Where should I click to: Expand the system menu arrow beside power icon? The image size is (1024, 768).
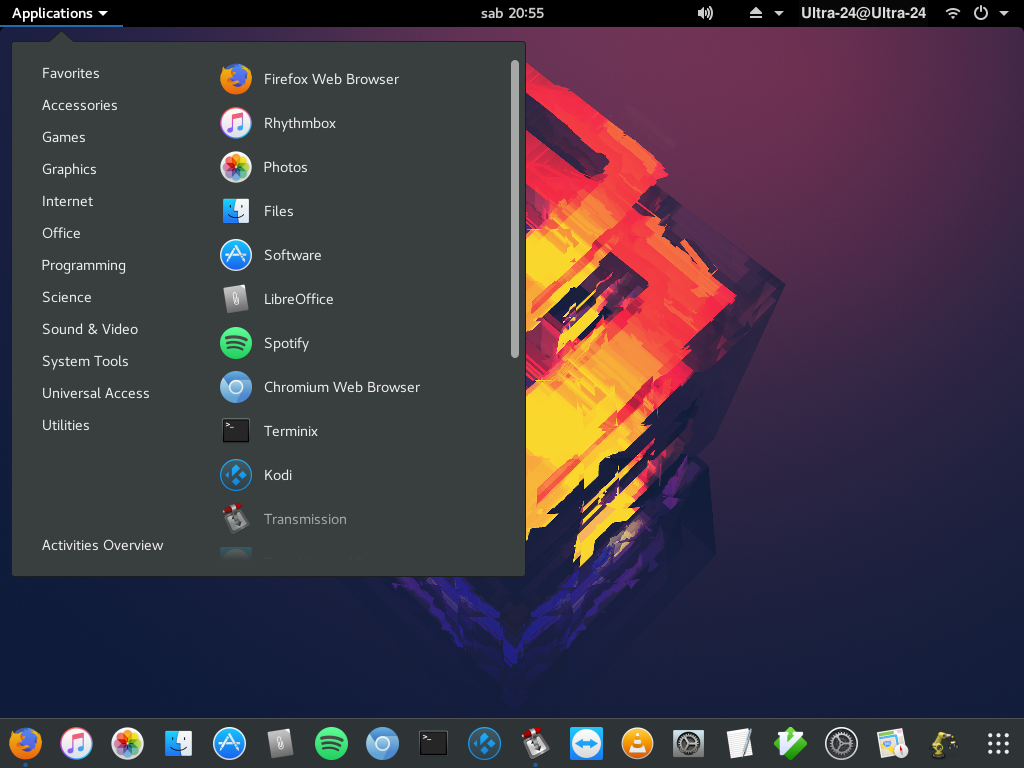(x=1003, y=13)
